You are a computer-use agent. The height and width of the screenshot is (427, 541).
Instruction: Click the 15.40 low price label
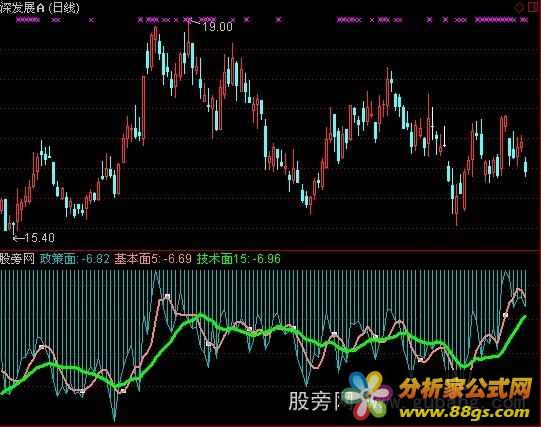[40, 238]
